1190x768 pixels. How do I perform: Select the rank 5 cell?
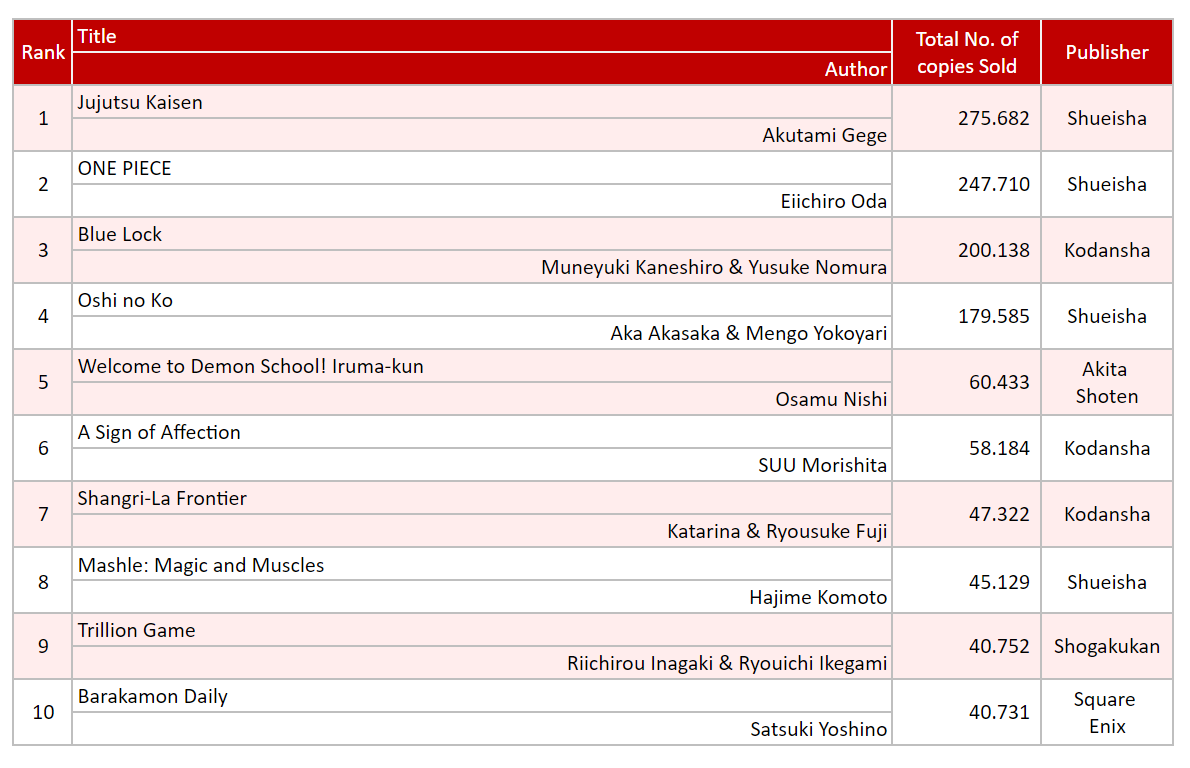pos(42,382)
